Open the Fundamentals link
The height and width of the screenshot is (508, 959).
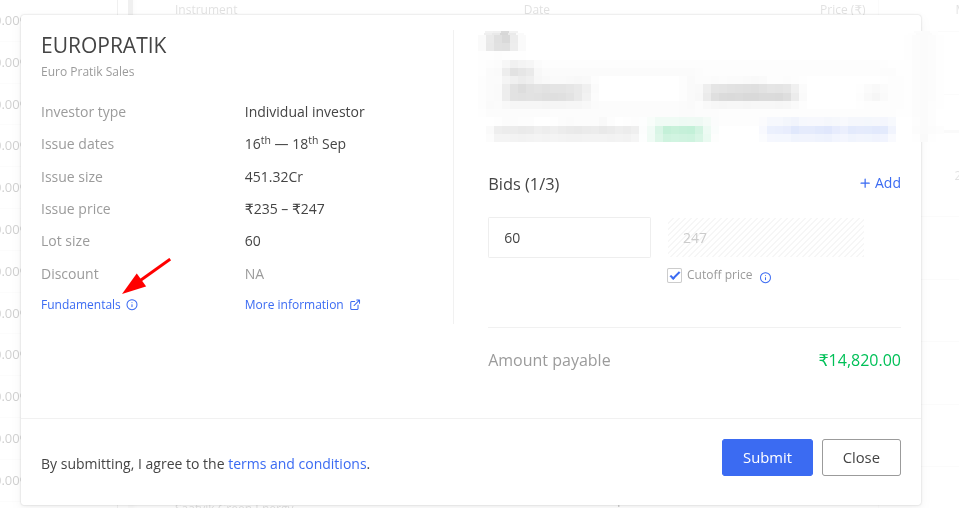click(80, 305)
